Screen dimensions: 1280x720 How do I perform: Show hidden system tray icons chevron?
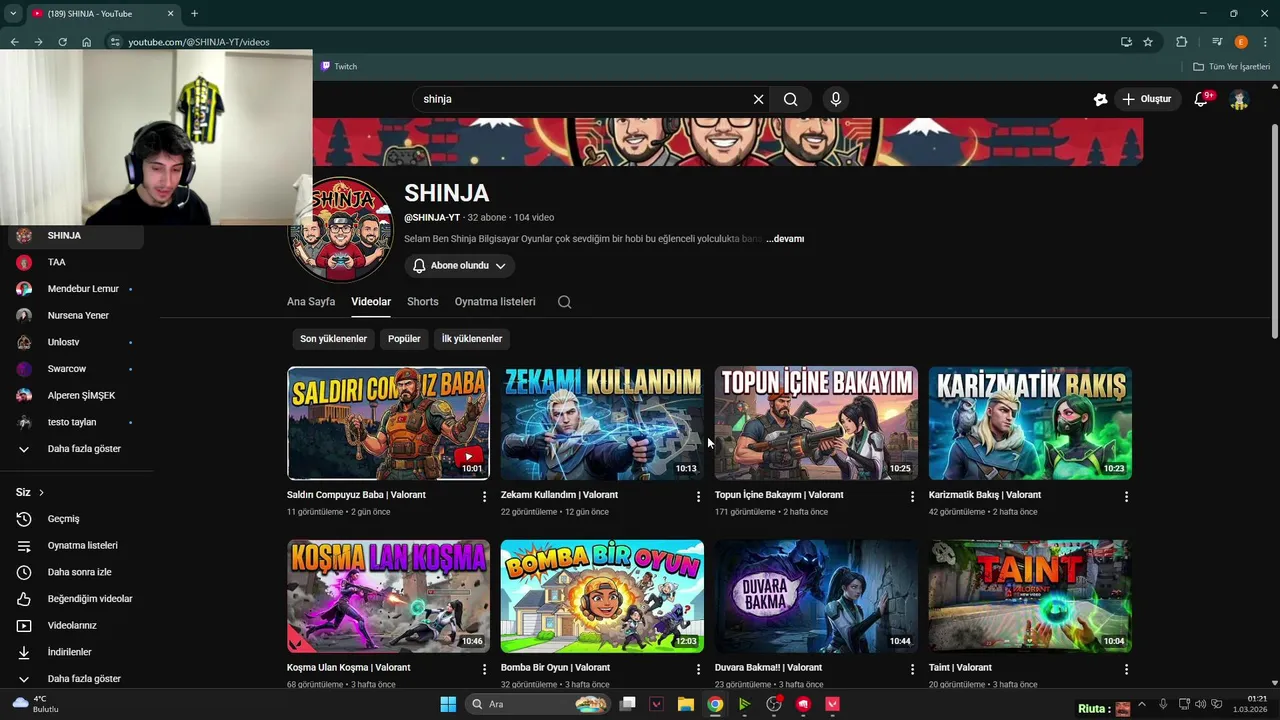[x=1142, y=704]
